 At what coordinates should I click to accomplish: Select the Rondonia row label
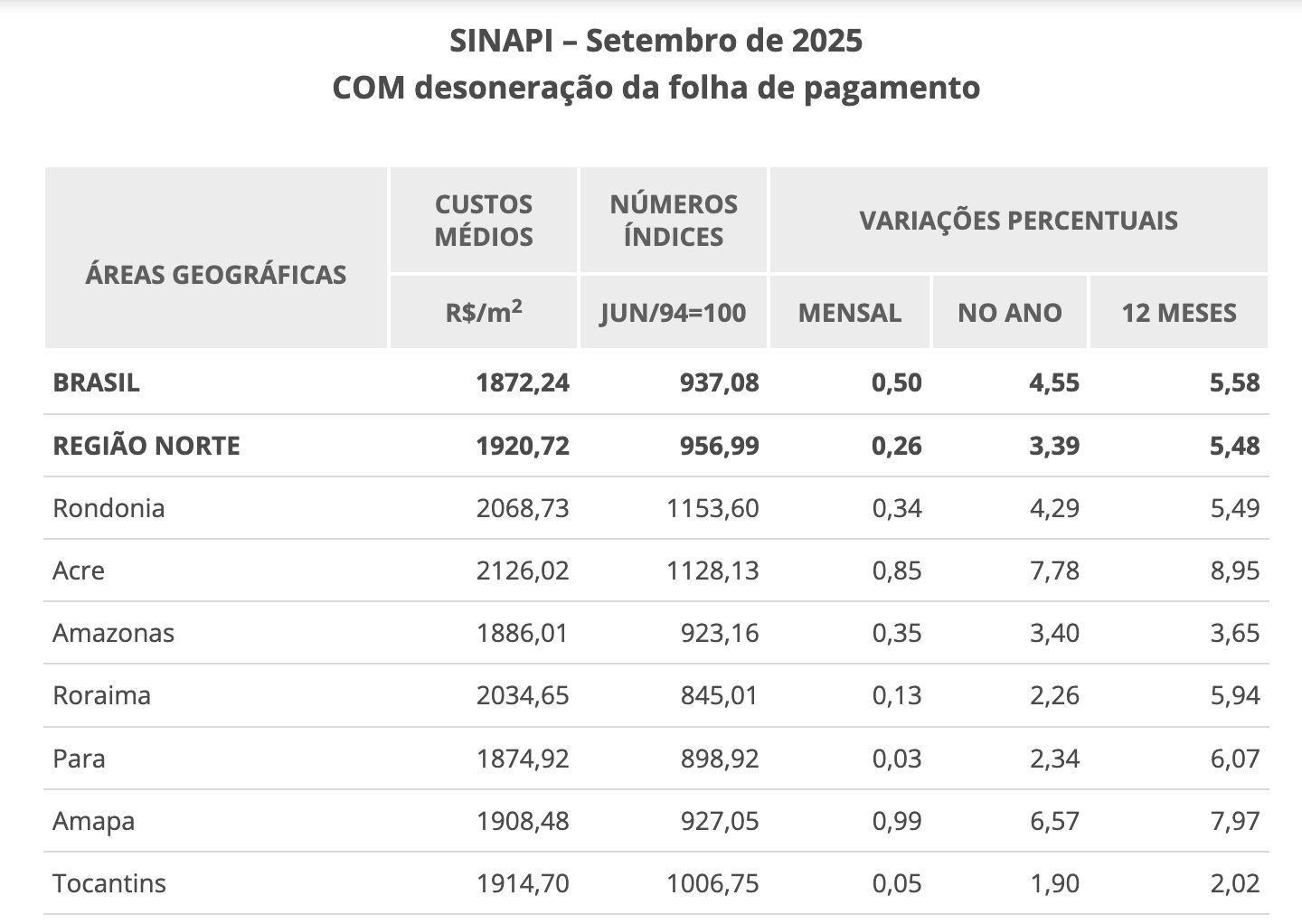tap(108, 508)
